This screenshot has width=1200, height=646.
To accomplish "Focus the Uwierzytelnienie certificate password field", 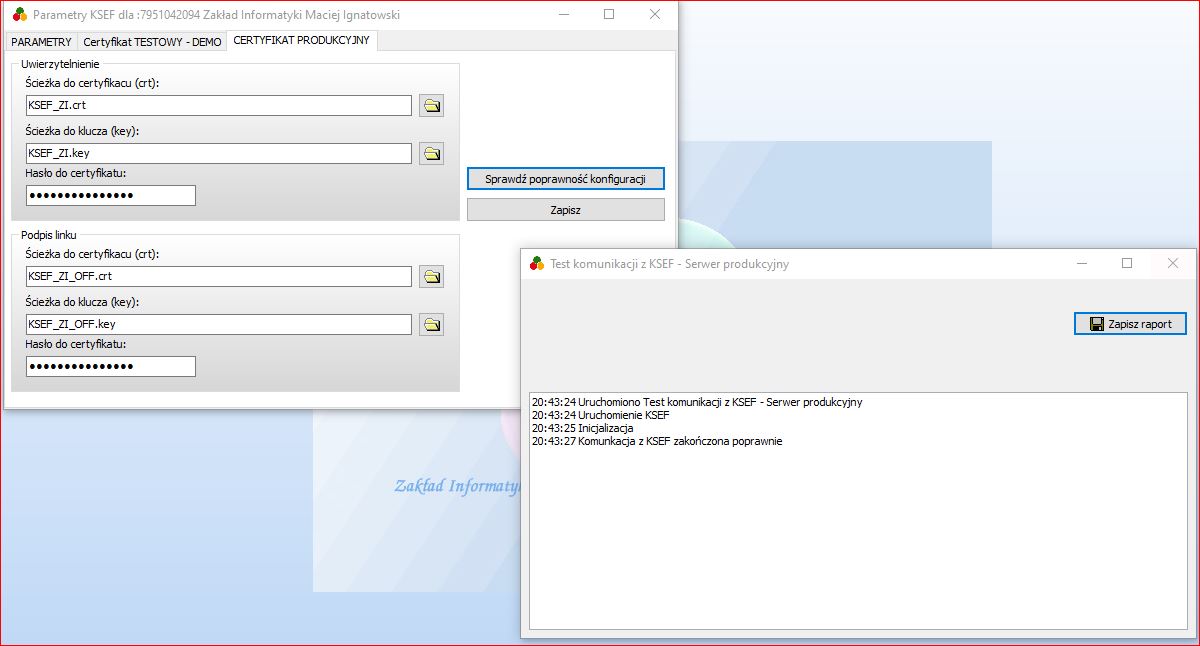I will (x=110, y=196).
